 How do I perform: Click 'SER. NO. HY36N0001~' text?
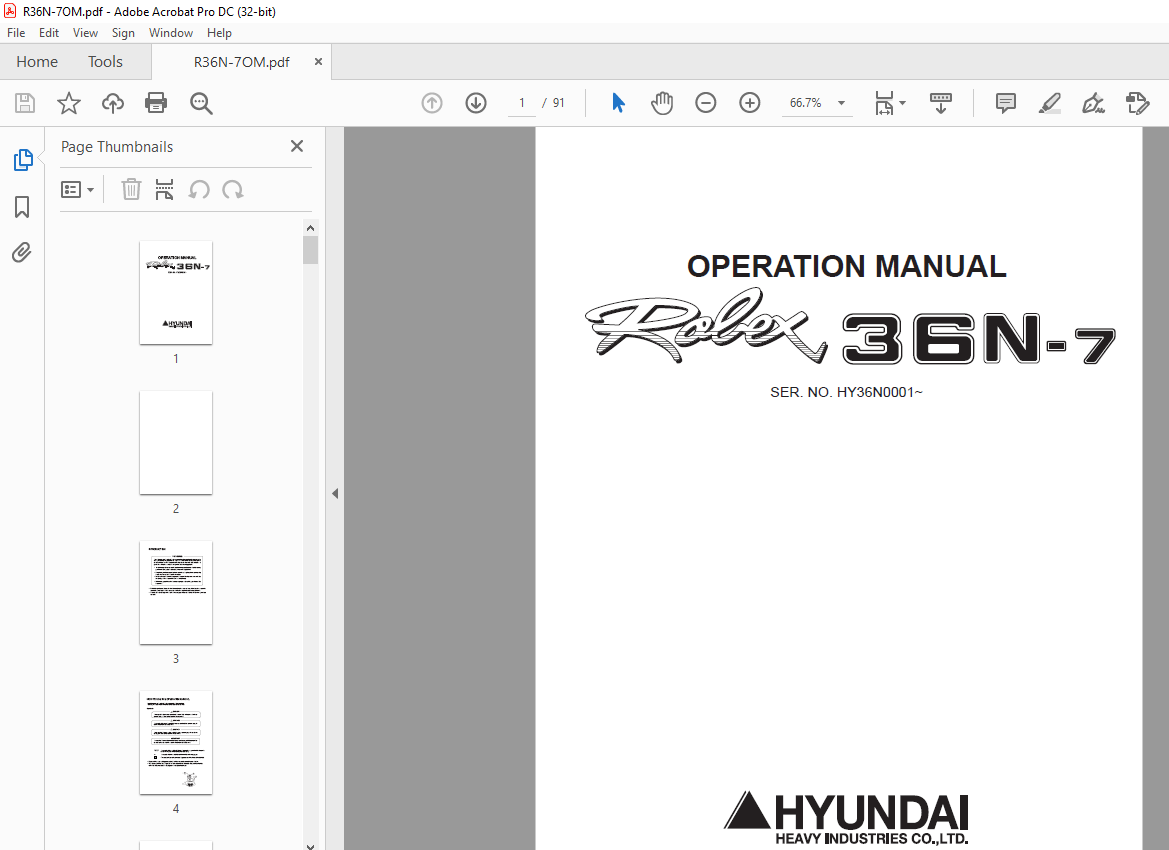tap(846, 392)
